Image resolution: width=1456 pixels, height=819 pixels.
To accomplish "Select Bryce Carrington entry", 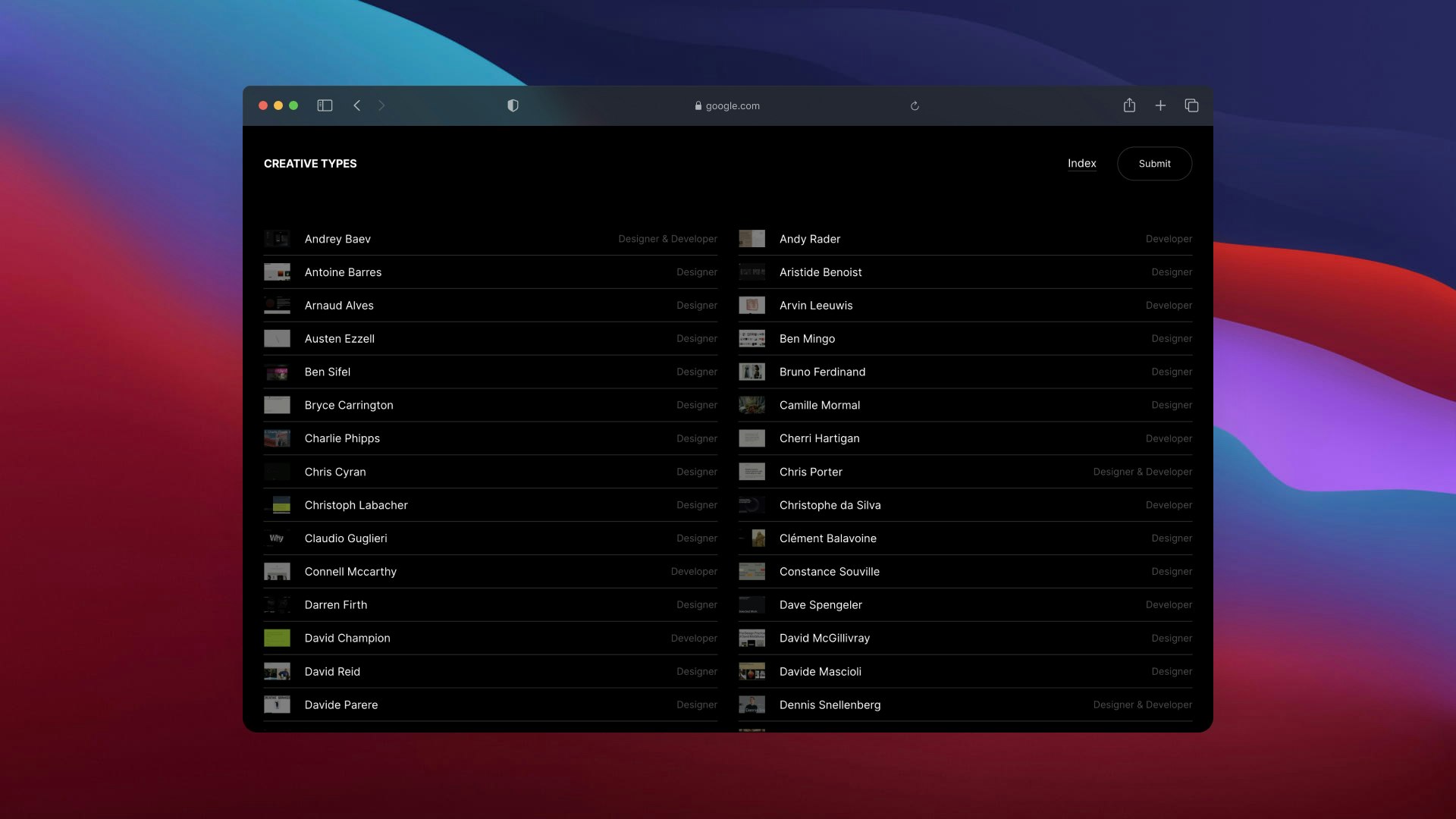I will click(x=491, y=406).
